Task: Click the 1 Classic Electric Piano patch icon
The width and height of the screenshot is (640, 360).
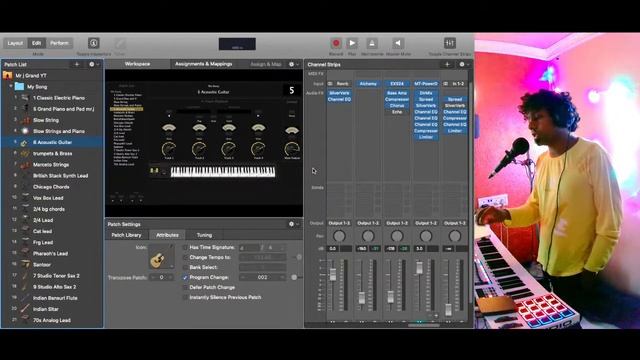Action: coord(25,98)
